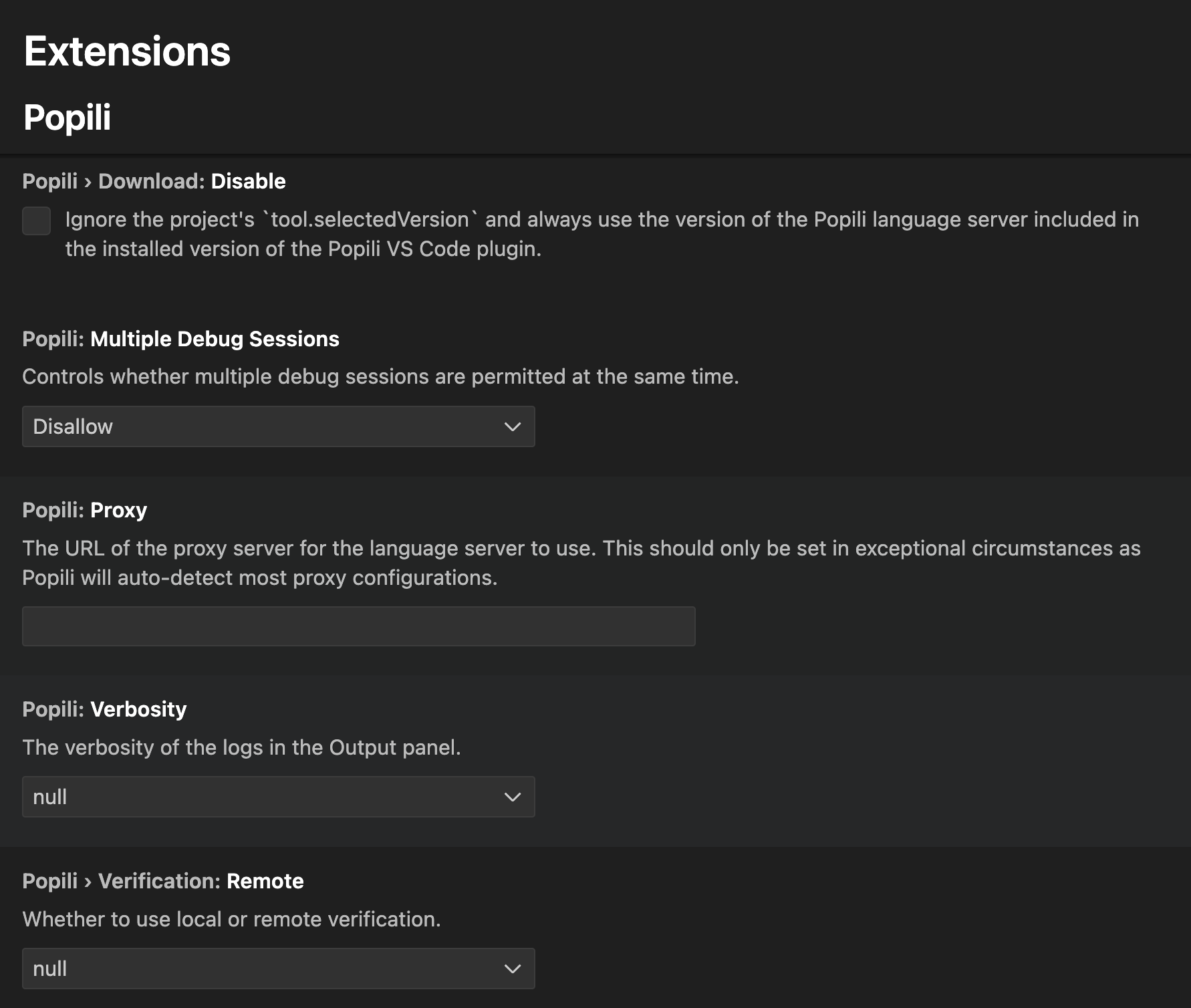
Task: Open the Multiple Debug Sessions dropdown
Action: [x=279, y=426]
